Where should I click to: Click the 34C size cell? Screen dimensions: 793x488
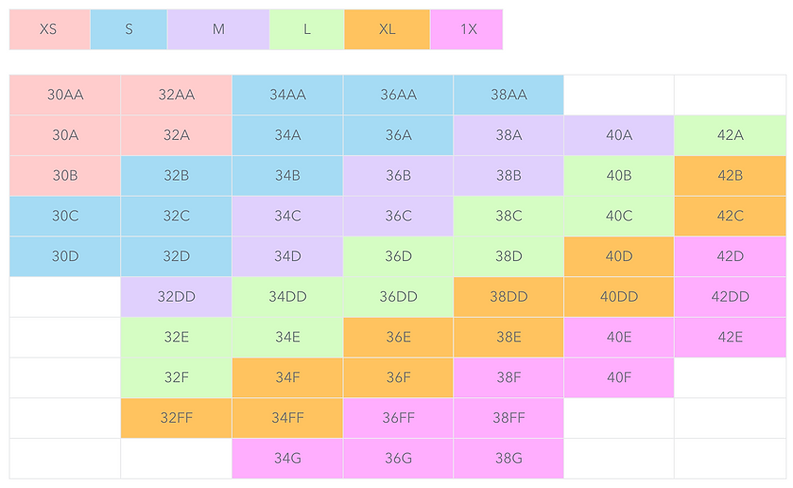287,216
